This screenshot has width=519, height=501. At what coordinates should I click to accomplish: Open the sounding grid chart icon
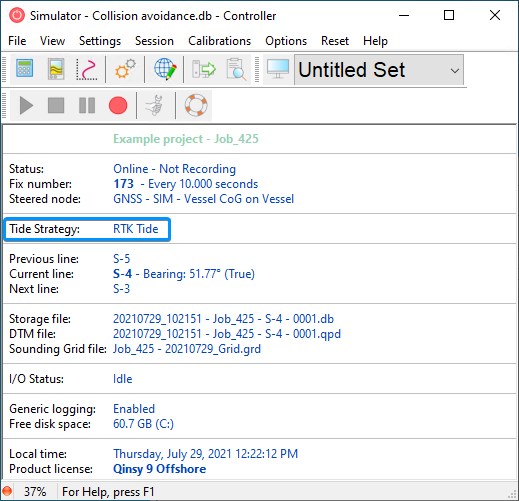tap(56, 69)
